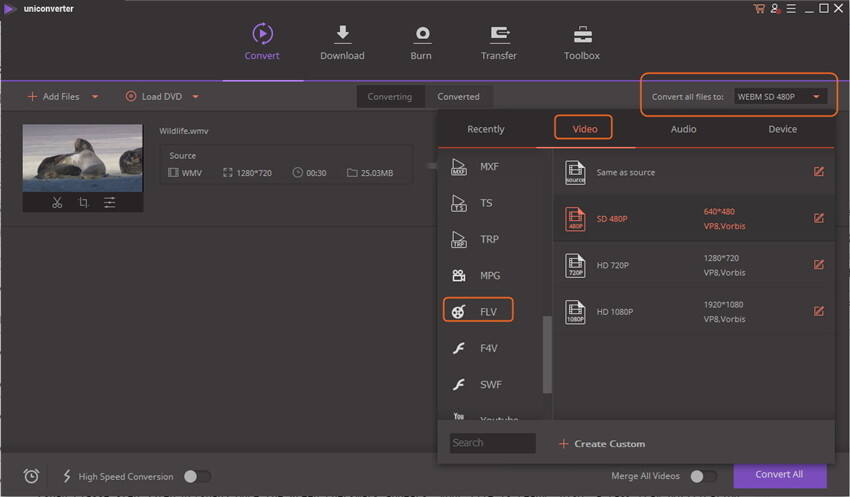
Task: Open the effects adjust sliders icon
Action: coord(110,202)
